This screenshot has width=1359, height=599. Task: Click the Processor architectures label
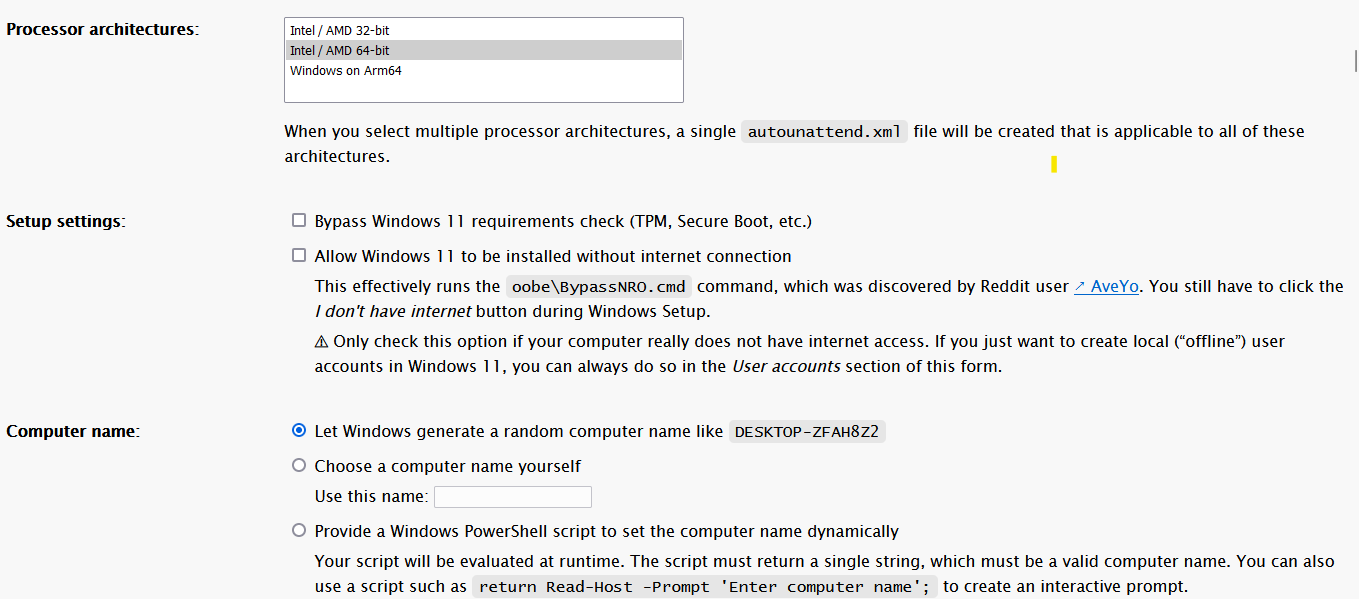point(102,29)
